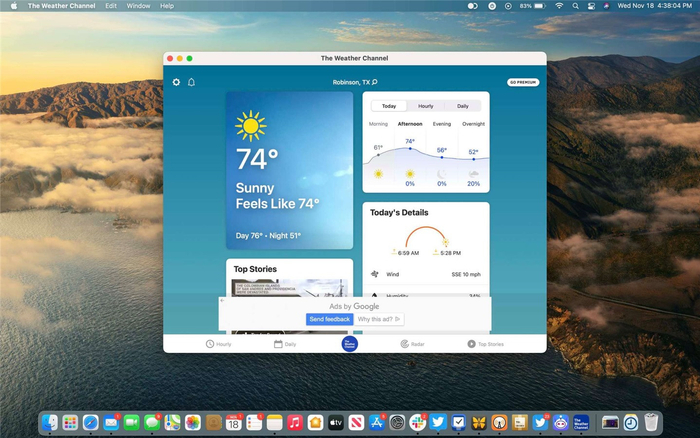Click the ad panel back arrow
Viewport: 700px width, 438px height.
222,300
